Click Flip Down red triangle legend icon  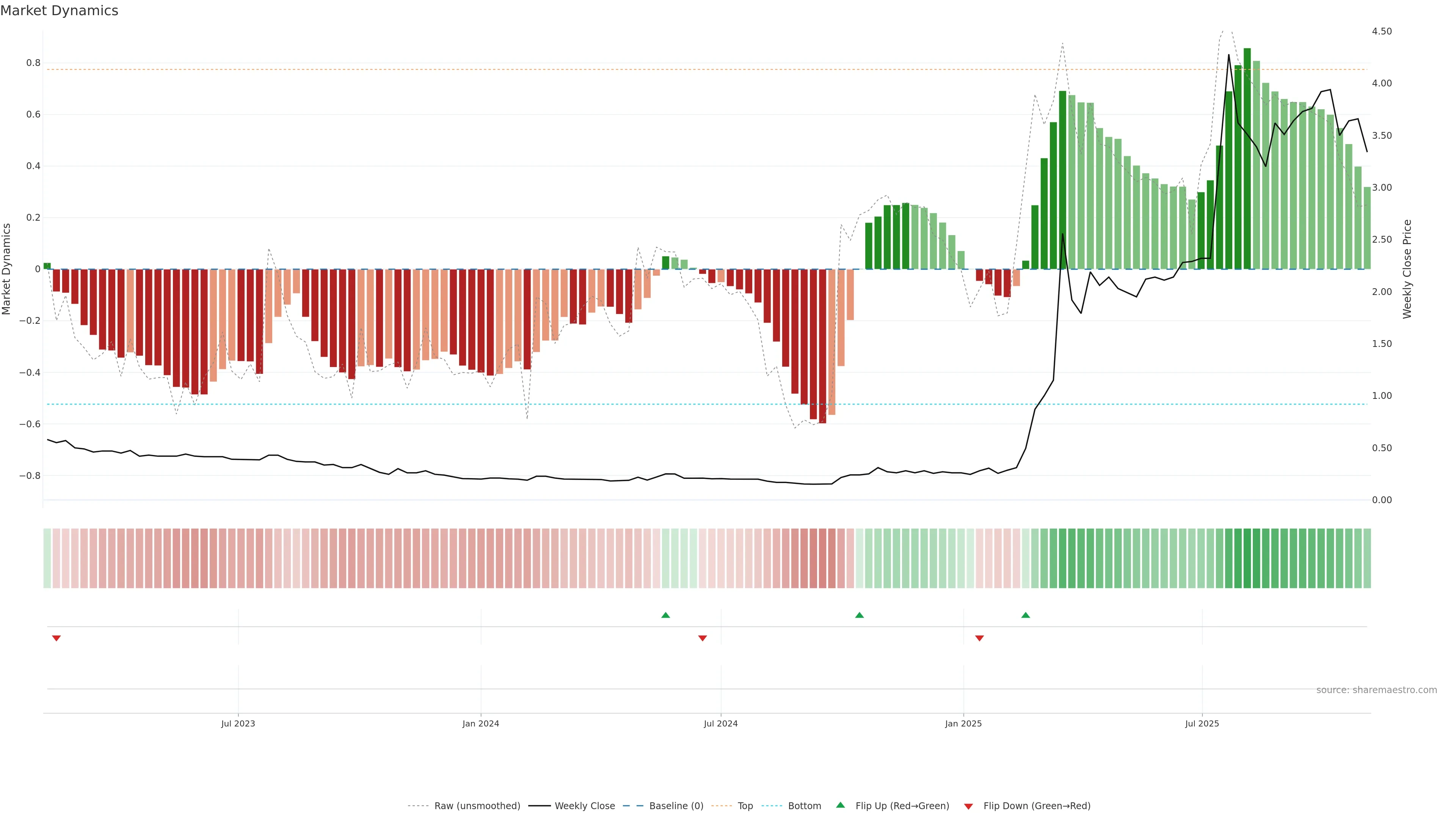[x=968, y=806]
